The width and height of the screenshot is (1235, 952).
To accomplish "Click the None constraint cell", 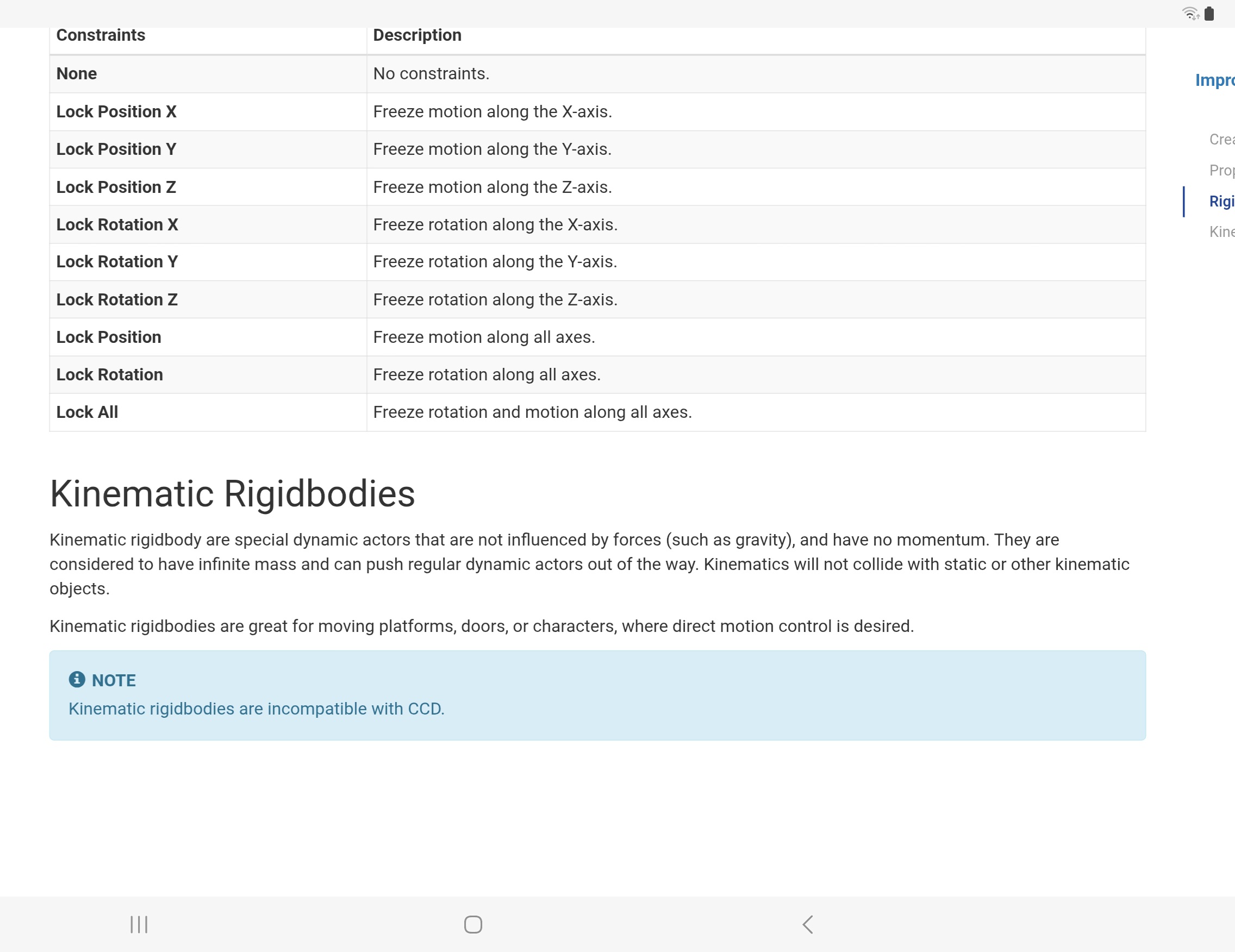I will point(76,74).
